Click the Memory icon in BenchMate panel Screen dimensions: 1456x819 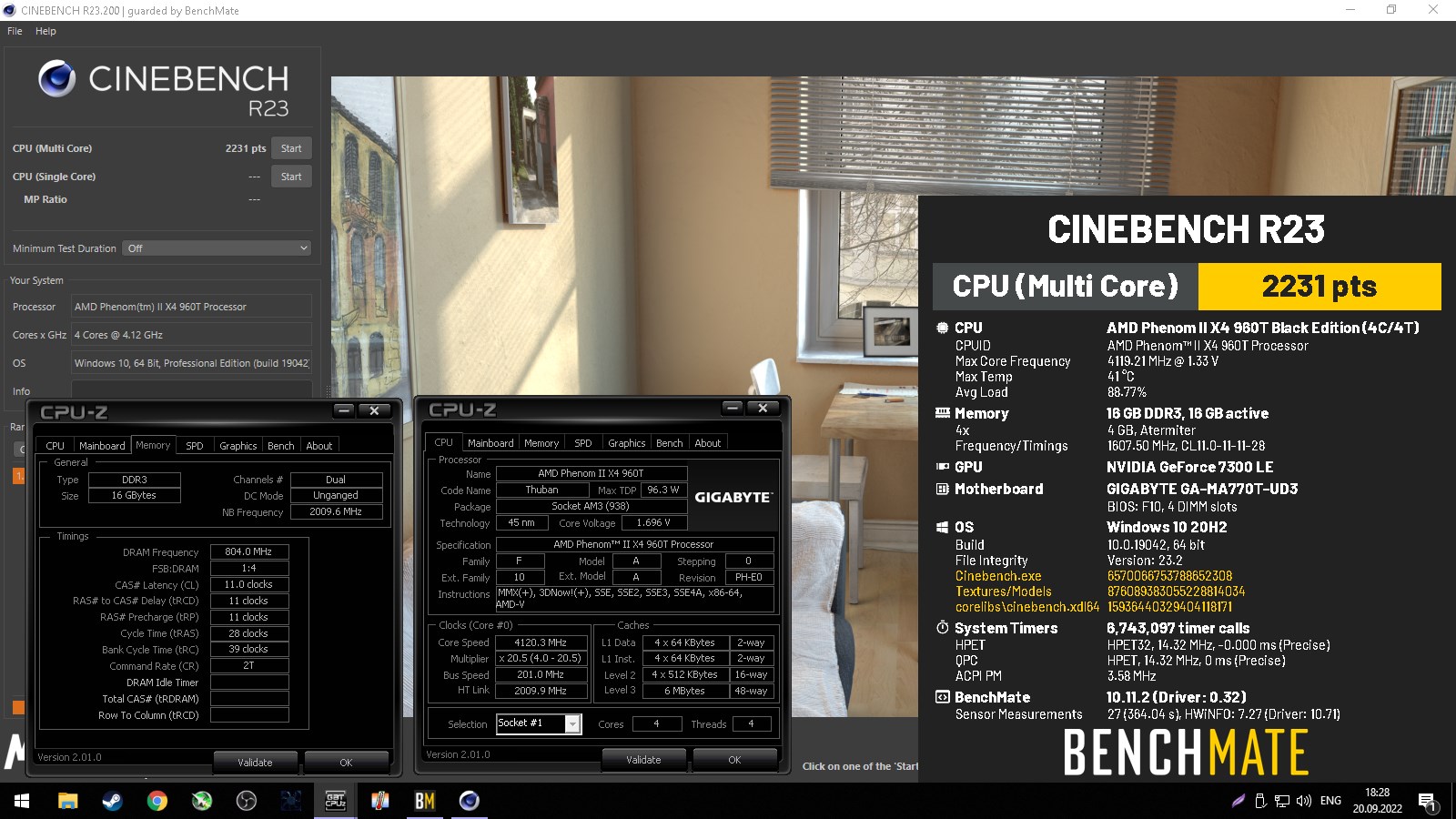pos(943,413)
